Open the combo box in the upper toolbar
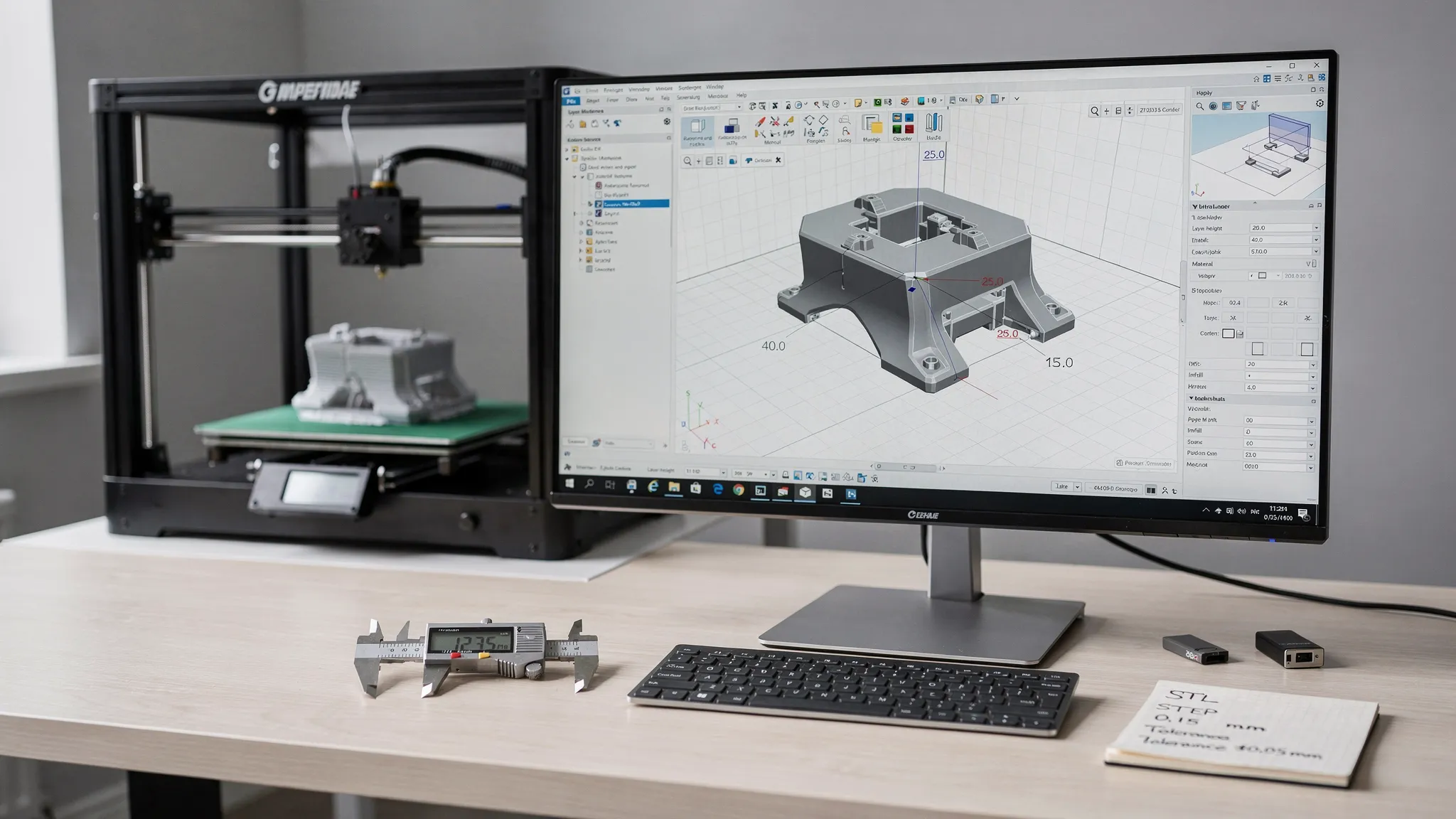The image size is (1456, 819). click(712, 108)
